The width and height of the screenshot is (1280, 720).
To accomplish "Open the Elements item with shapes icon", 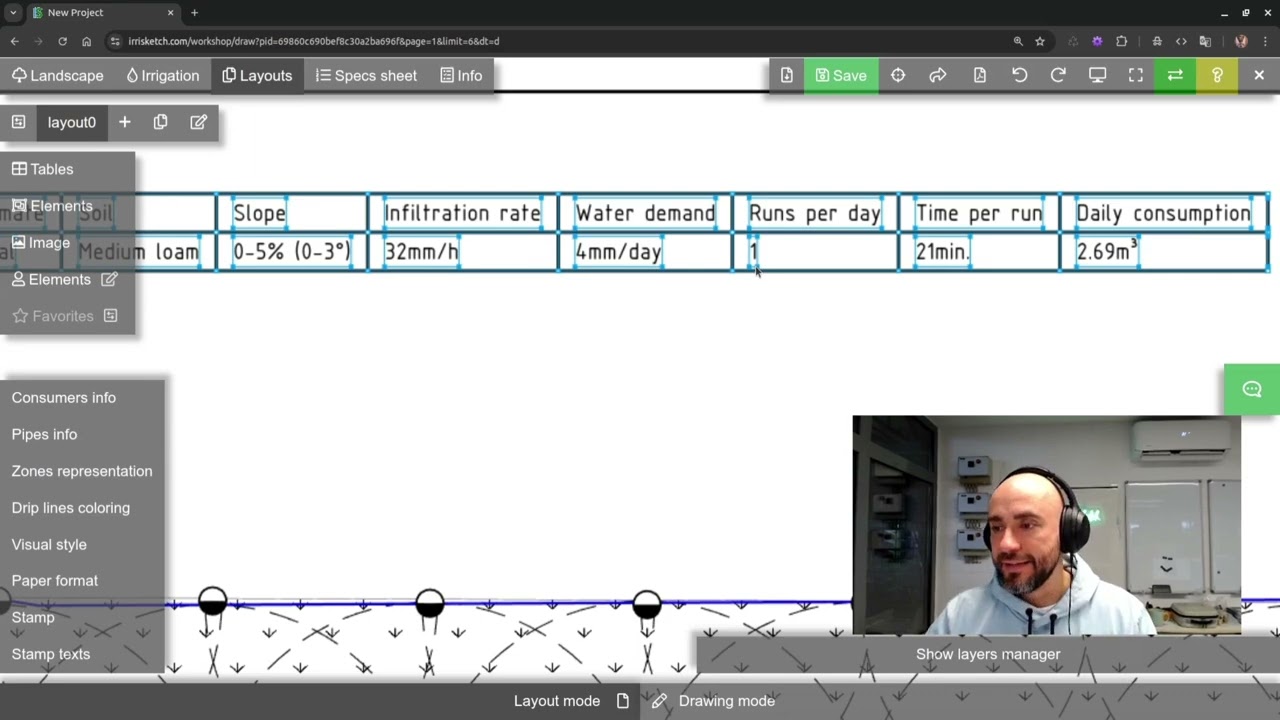I will coord(52,206).
